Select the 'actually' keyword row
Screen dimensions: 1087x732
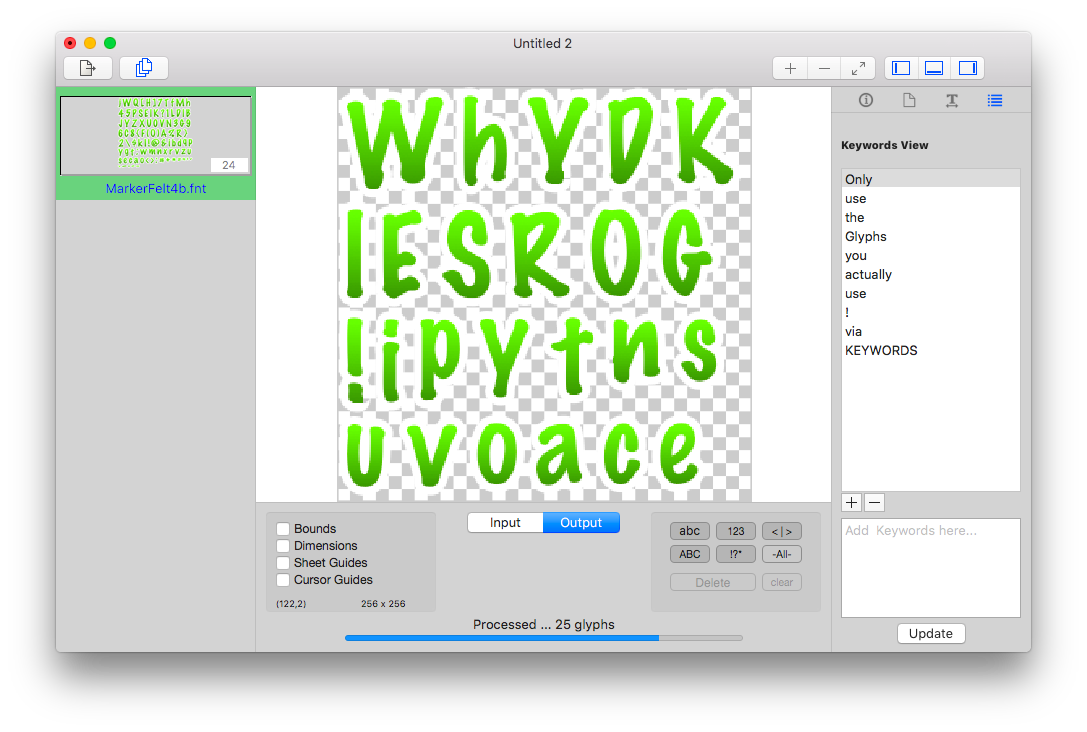(x=931, y=274)
